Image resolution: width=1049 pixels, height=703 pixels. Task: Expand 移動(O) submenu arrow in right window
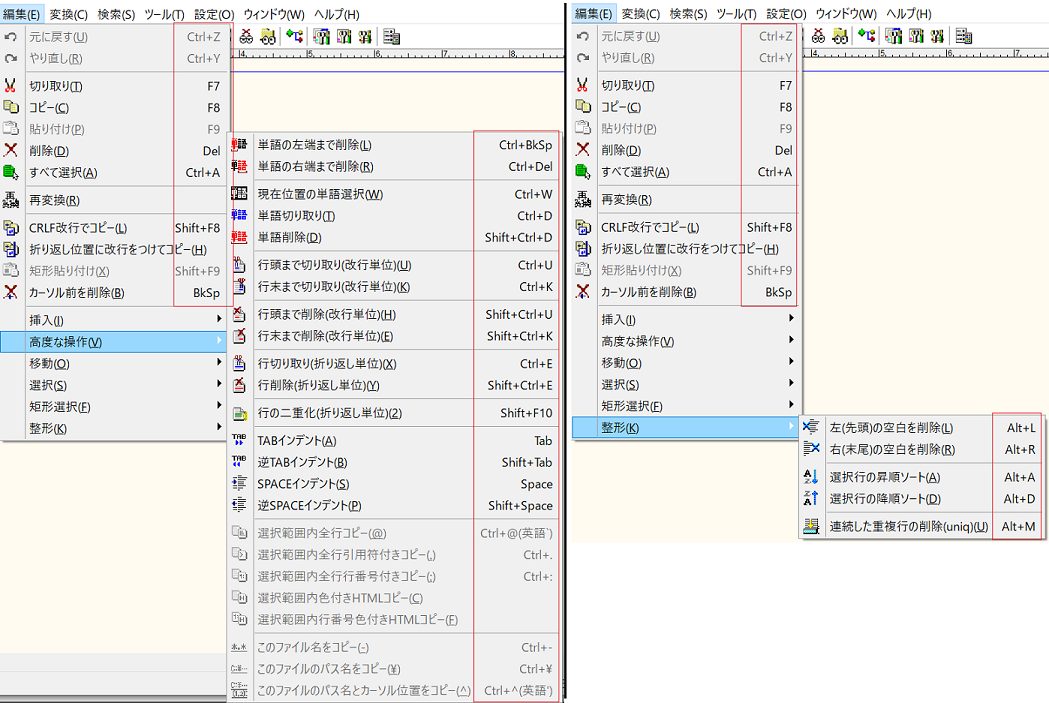click(x=791, y=361)
